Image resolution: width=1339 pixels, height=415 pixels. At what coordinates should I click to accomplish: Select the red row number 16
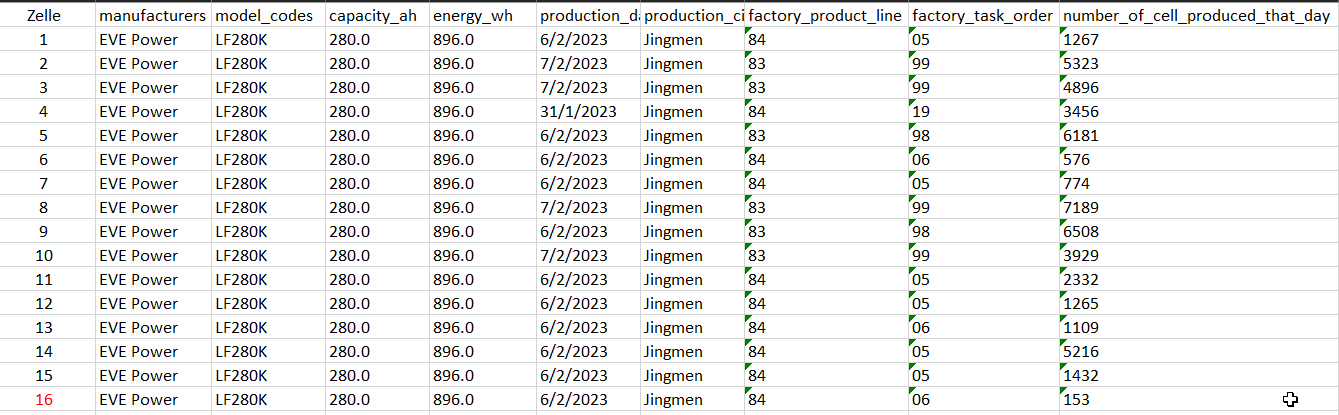[42, 400]
